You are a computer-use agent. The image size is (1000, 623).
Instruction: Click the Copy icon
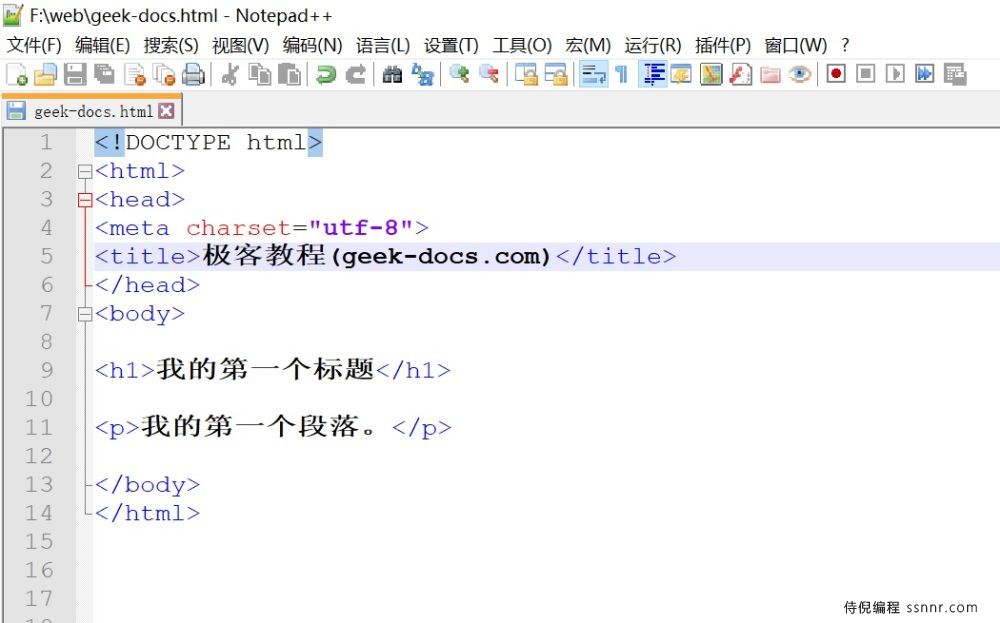pyautogui.click(x=259, y=75)
